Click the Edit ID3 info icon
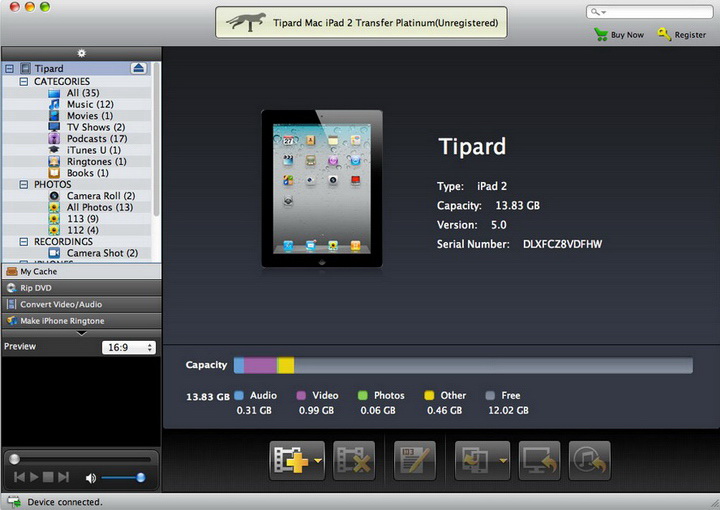The height and width of the screenshot is (510, 720). click(x=415, y=460)
